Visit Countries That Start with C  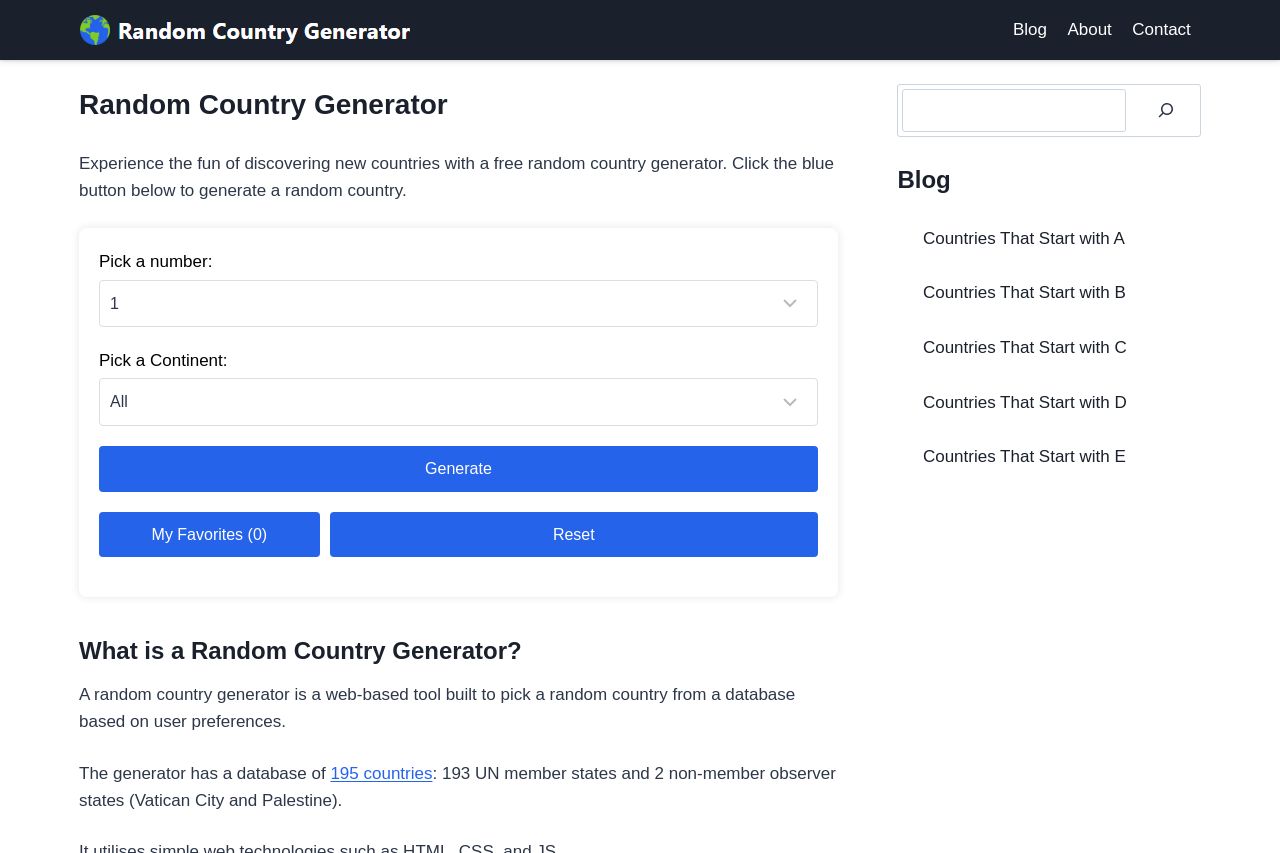tap(1024, 347)
